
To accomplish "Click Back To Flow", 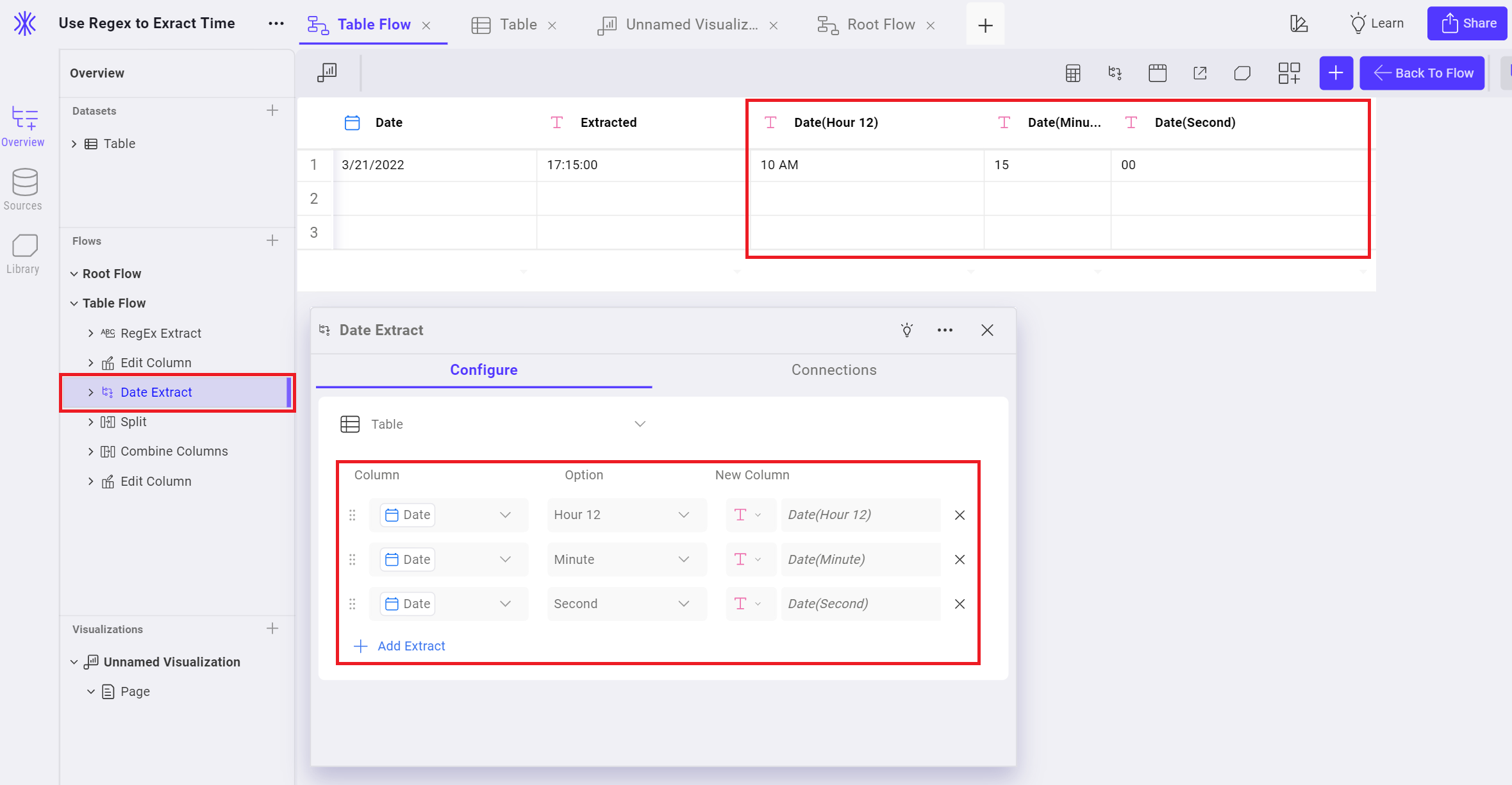I will [x=1423, y=73].
